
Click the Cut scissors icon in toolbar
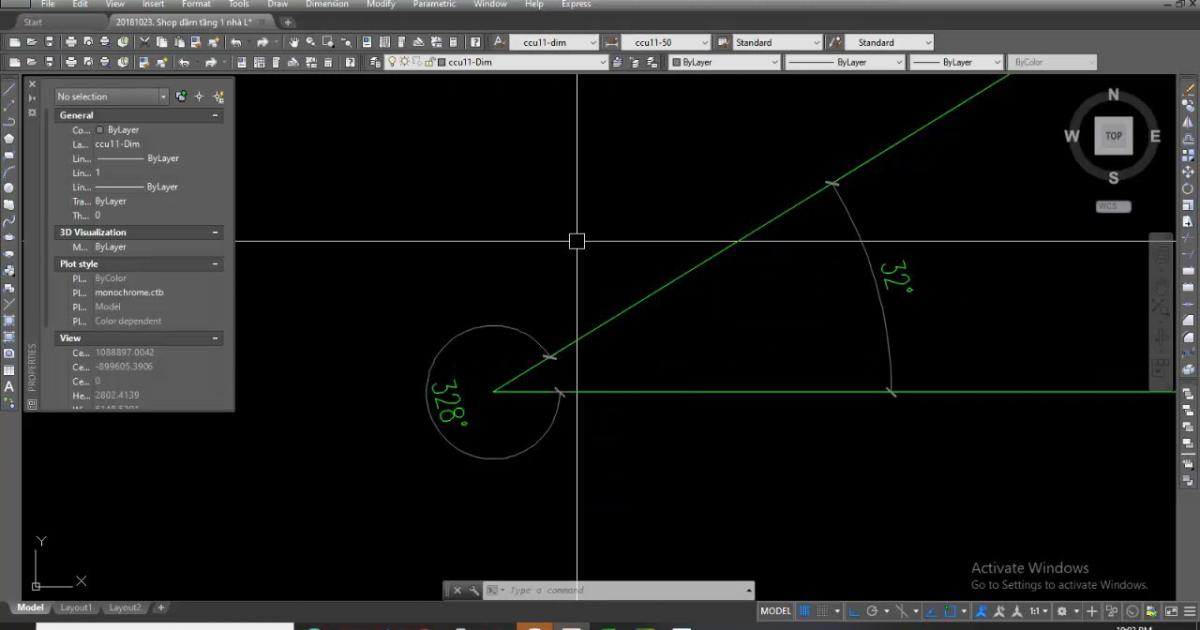145,42
